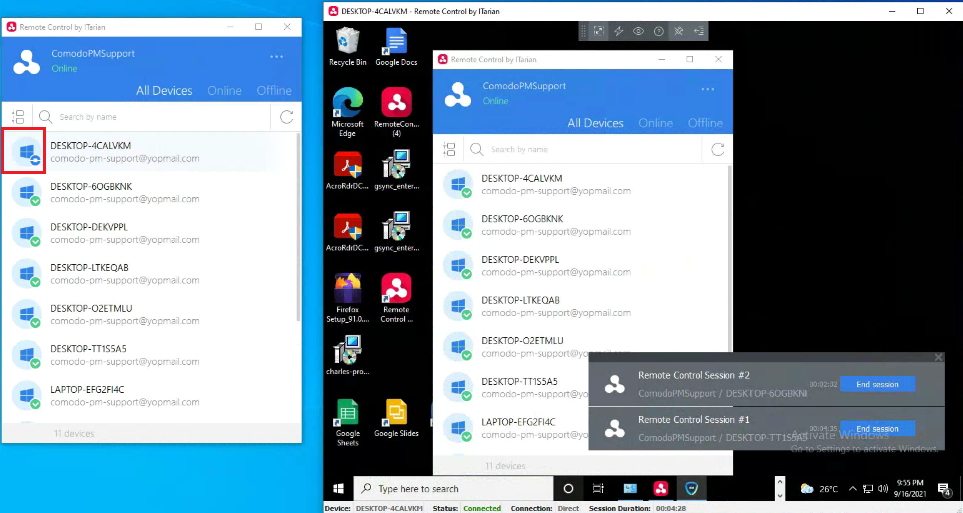Open the Remote Control desktop shortcut
The height and width of the screenshot is (513, 963).
(x=396, y=298)
